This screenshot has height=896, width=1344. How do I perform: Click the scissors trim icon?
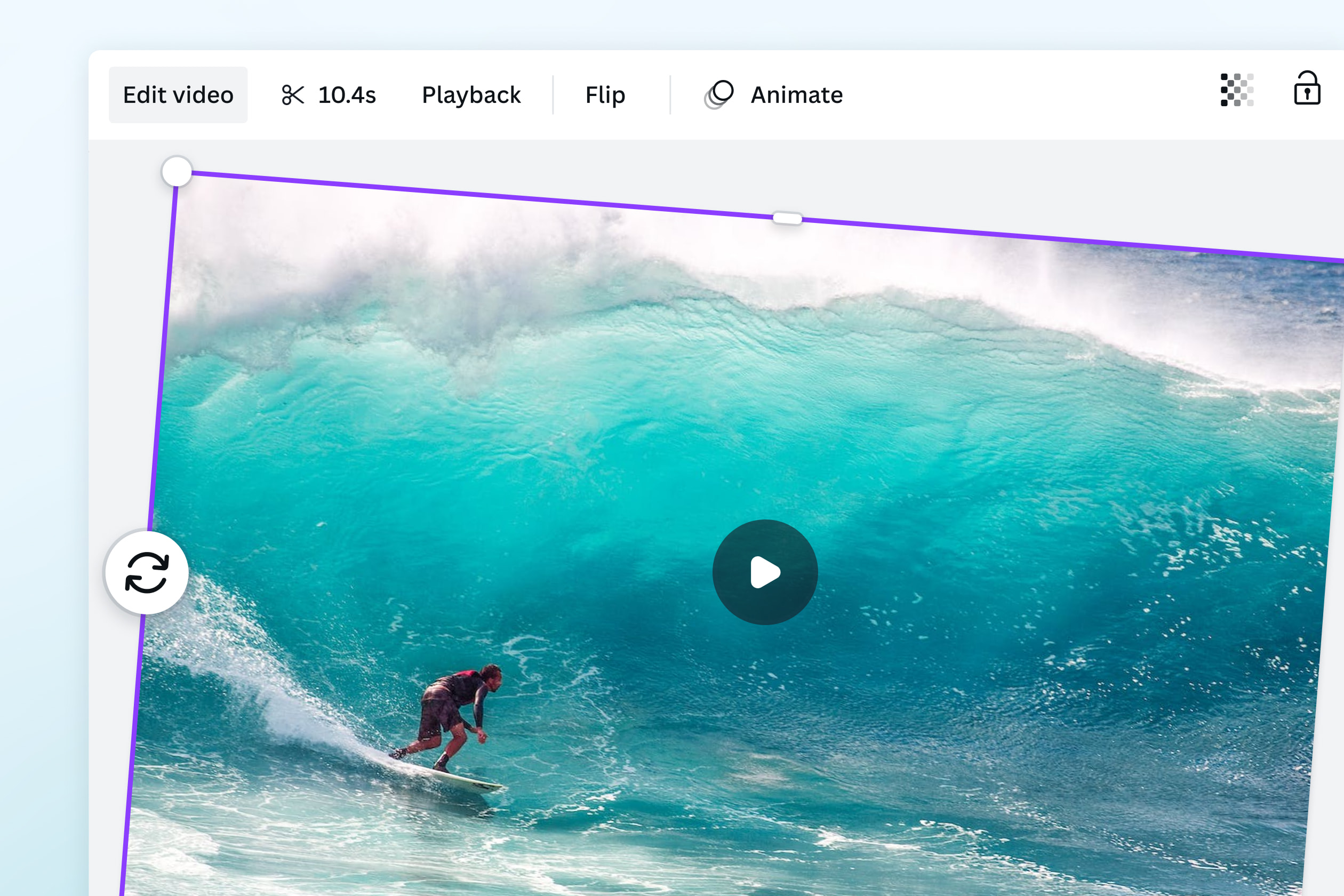[294, 95]
